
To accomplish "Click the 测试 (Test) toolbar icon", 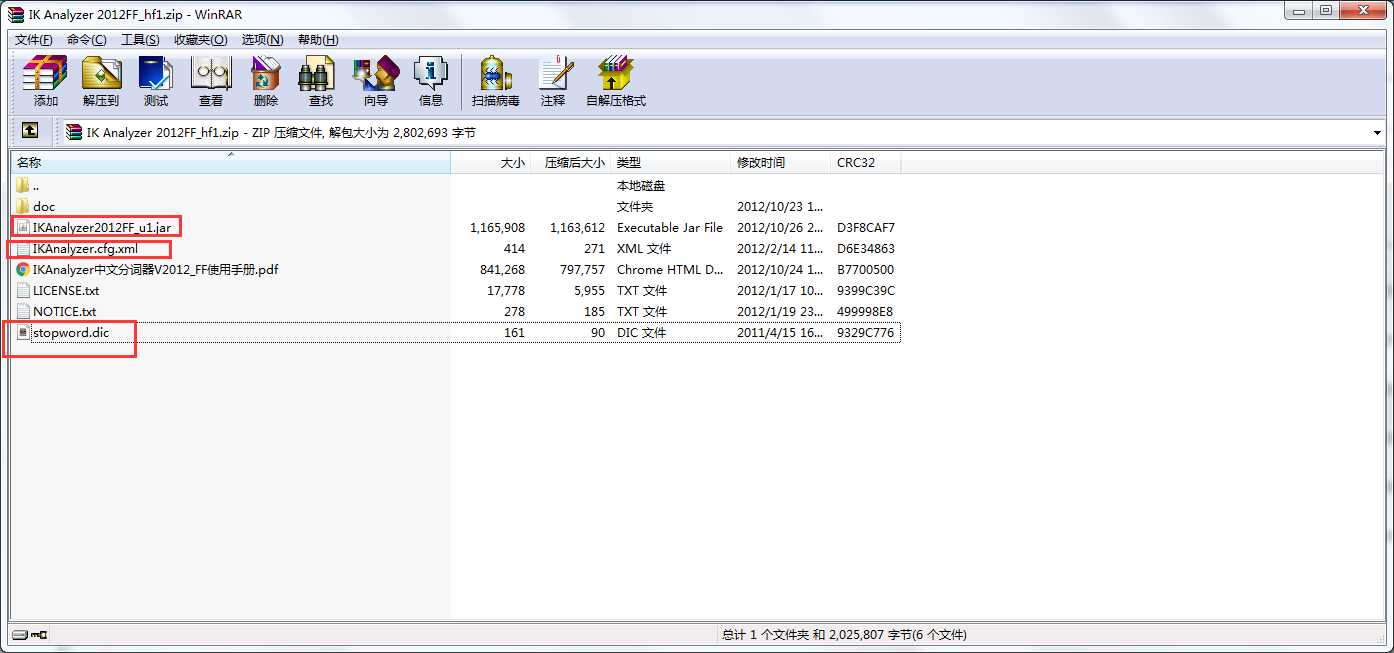I will [156, 74].
